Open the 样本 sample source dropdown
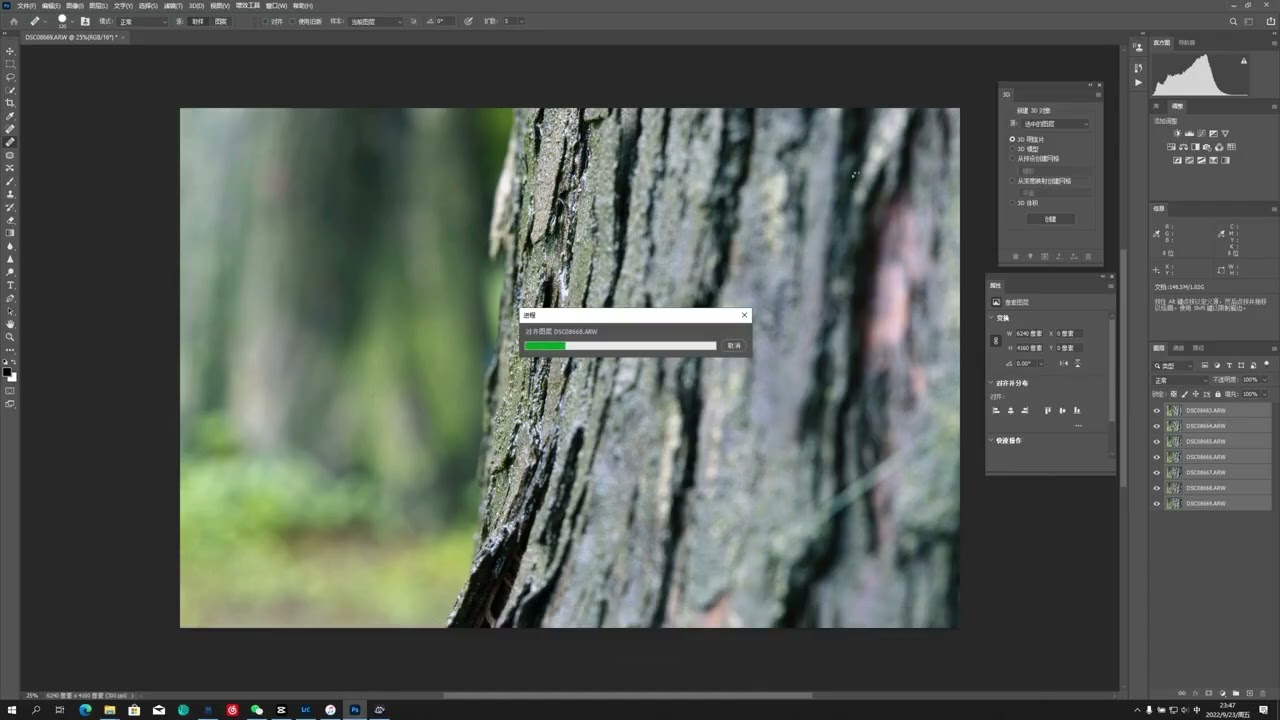Viewport: 1280px width, 720px height. click(x=376, y=21)
